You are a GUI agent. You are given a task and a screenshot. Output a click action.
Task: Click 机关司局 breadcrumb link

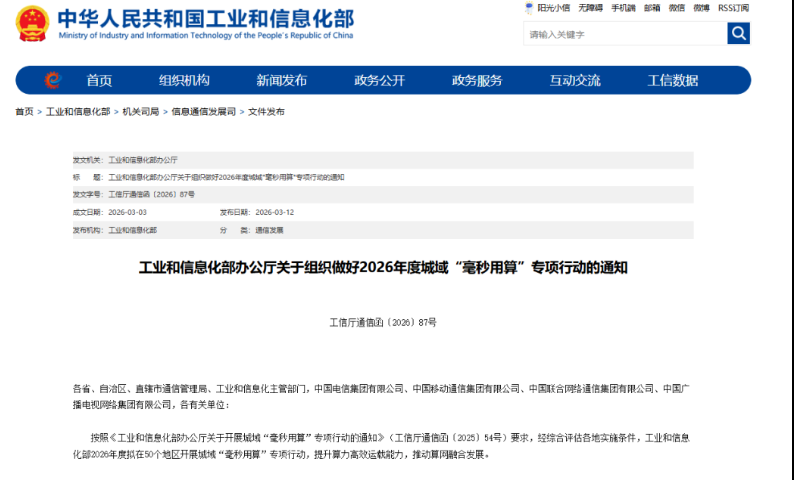pyautogui.click(x=140, y=112)
